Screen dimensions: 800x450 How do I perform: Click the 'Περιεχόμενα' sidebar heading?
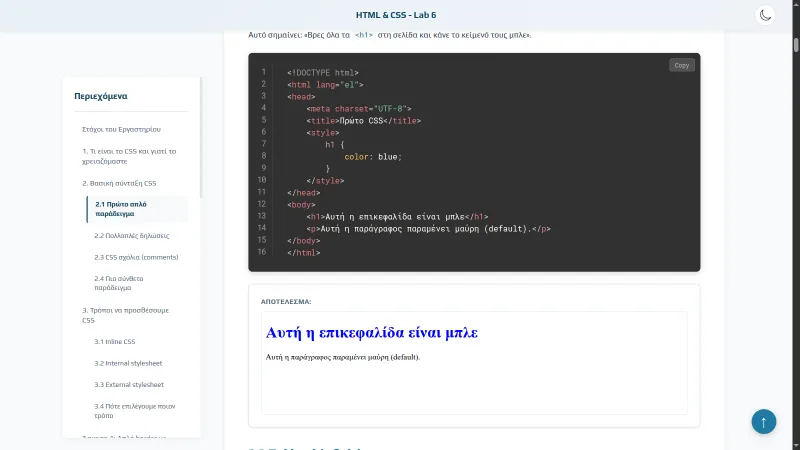(x=101, y=96)
